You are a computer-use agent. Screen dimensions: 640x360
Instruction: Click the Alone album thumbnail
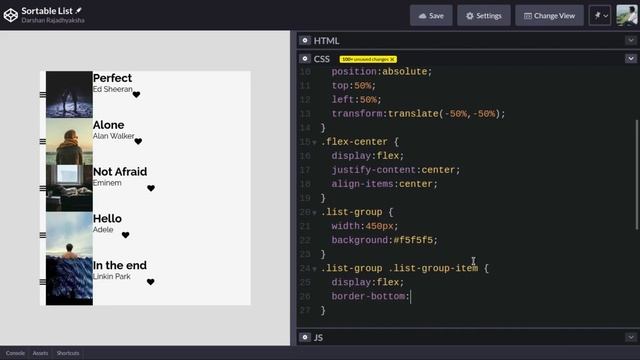click(69, 141)
